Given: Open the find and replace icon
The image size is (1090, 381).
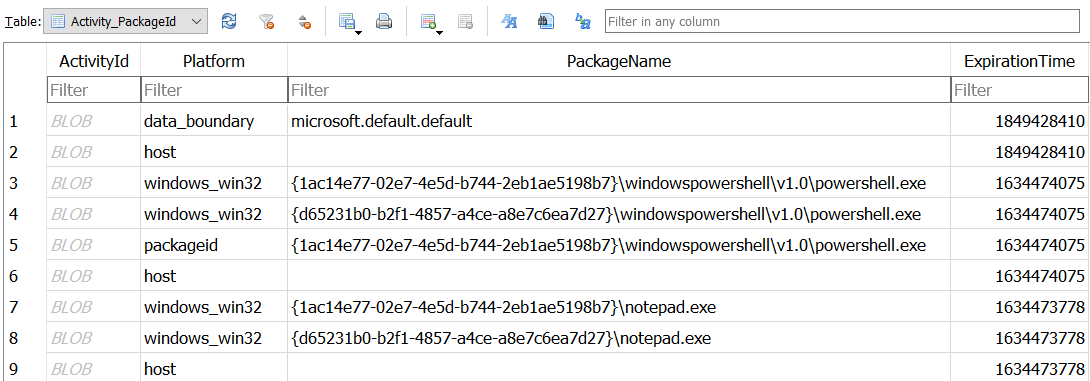Looking at the screenshot, I should (583, 22).
